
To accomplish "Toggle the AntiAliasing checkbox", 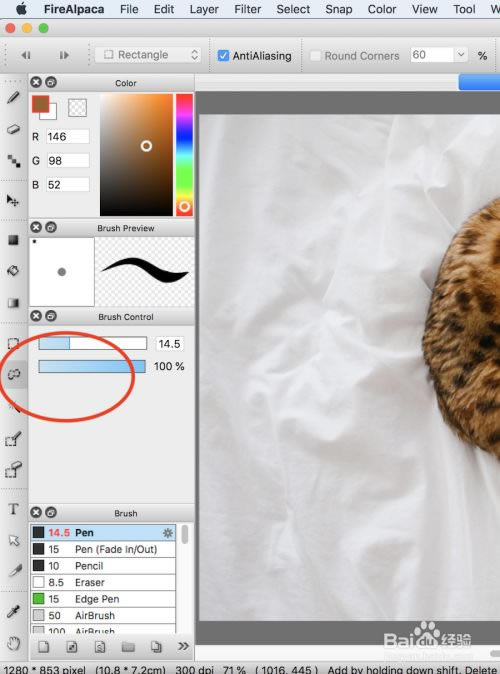I will coord(223,55).
